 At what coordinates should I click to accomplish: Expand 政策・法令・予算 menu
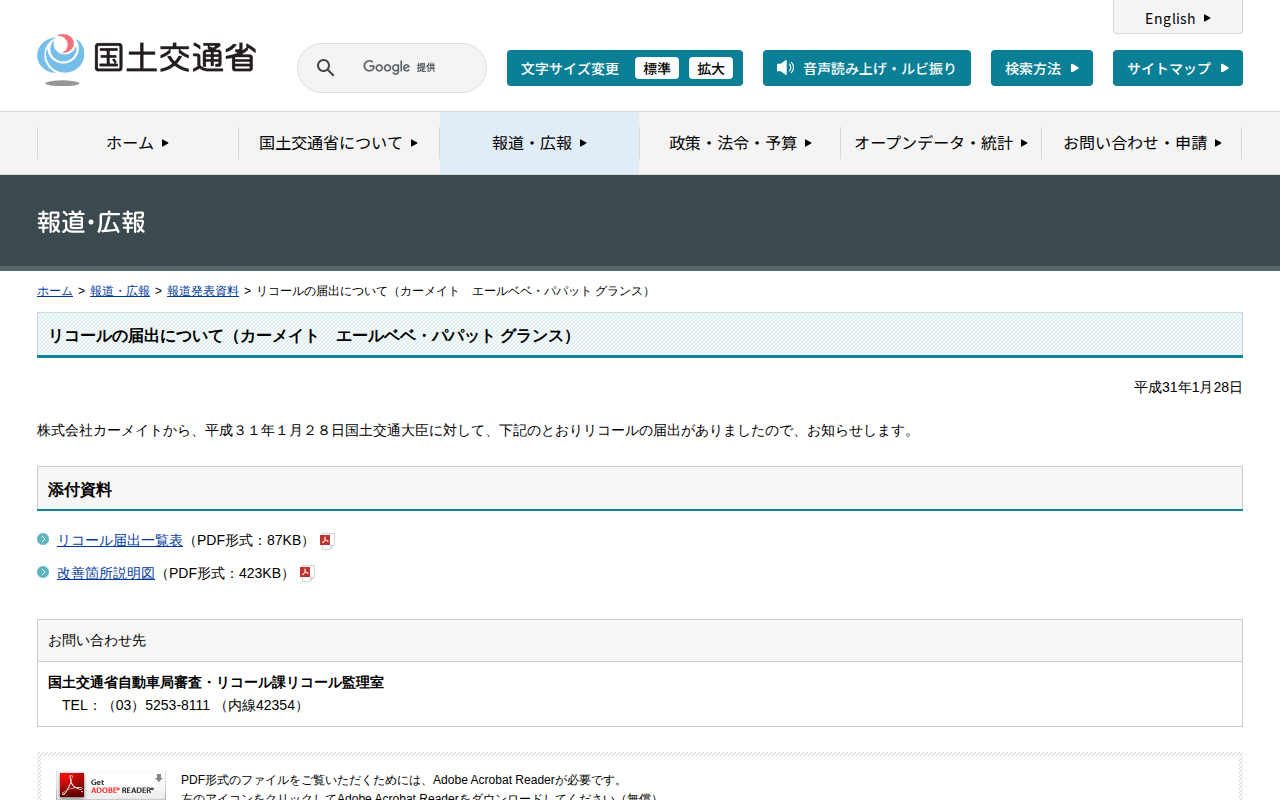[740, 143]
